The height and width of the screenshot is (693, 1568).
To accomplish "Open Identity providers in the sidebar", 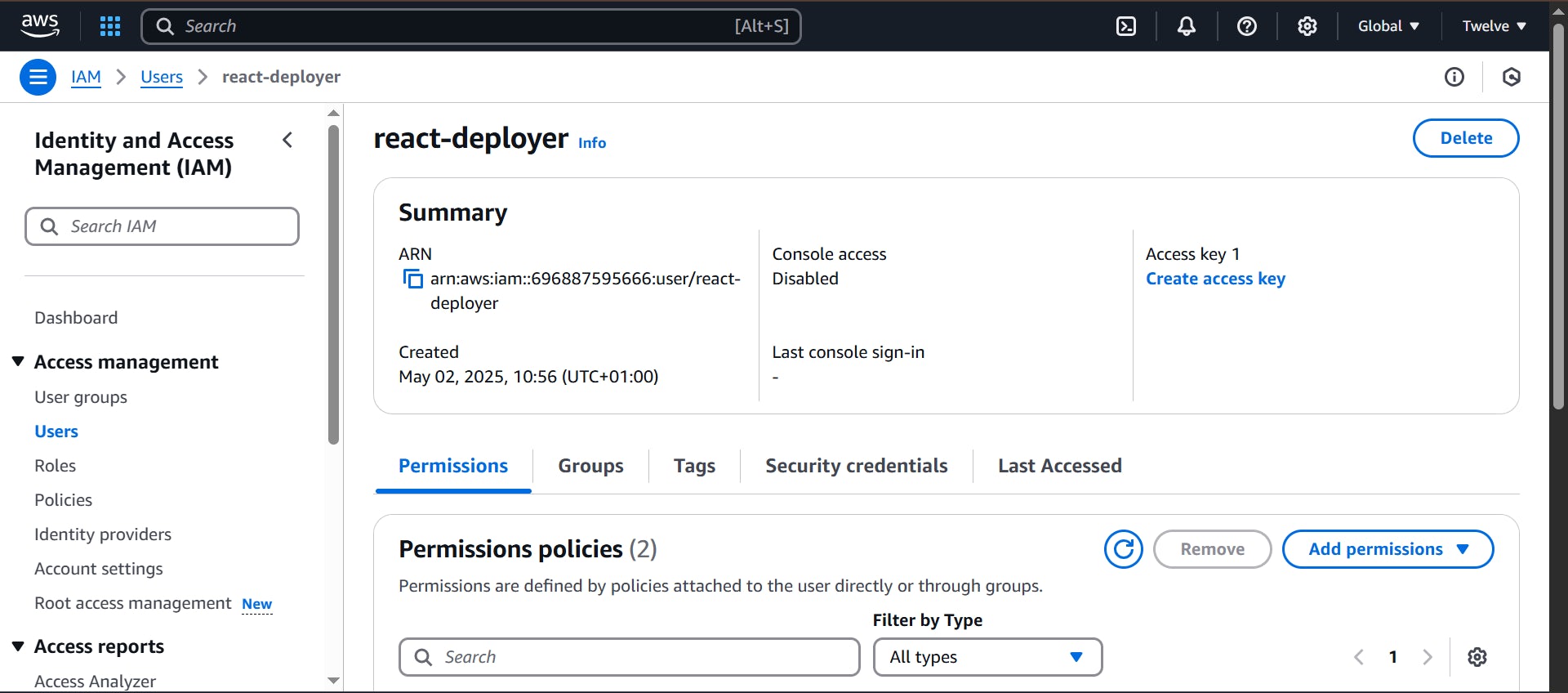I will 103,534.
